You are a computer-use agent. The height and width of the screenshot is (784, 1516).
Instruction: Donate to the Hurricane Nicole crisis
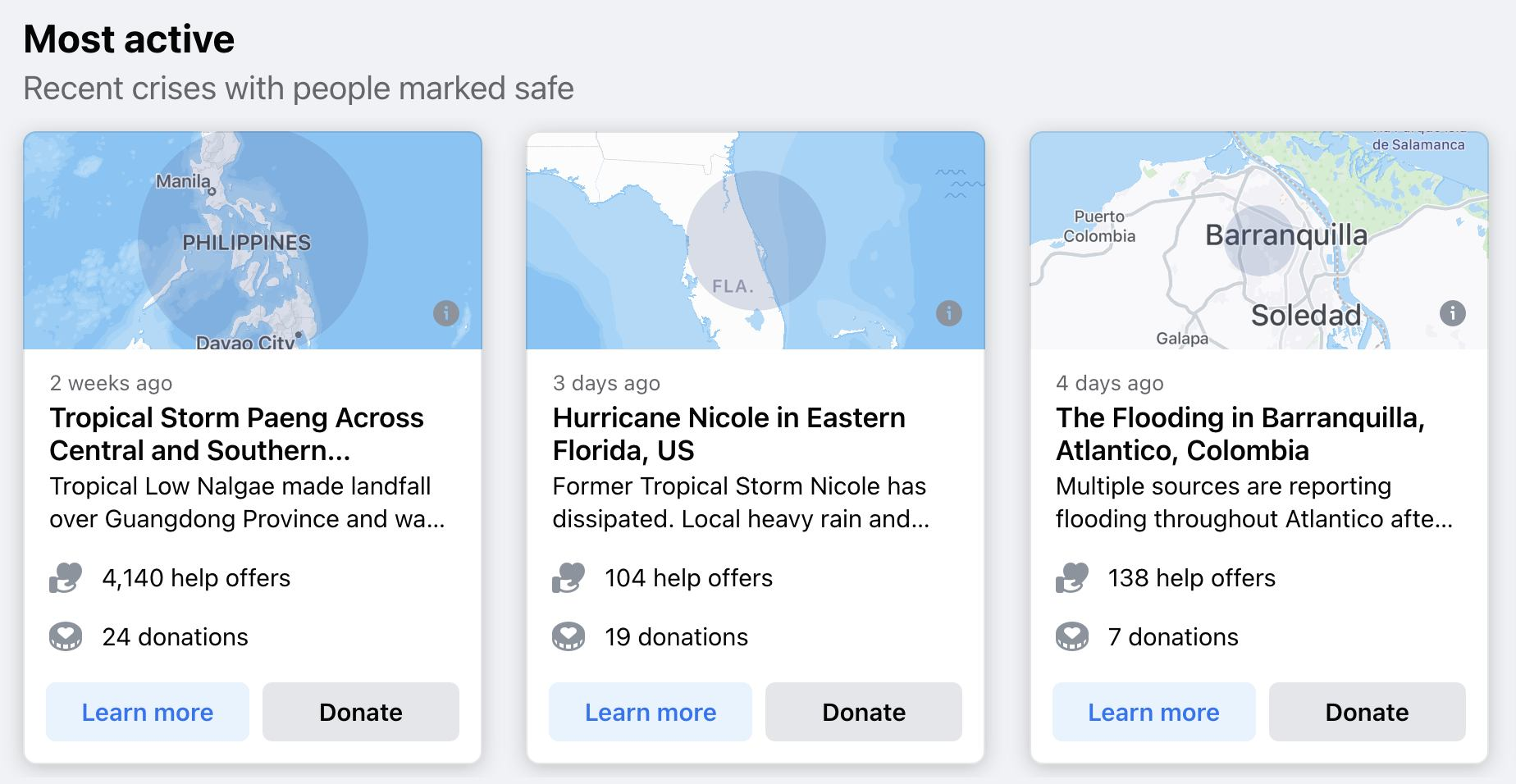[862, 712]
